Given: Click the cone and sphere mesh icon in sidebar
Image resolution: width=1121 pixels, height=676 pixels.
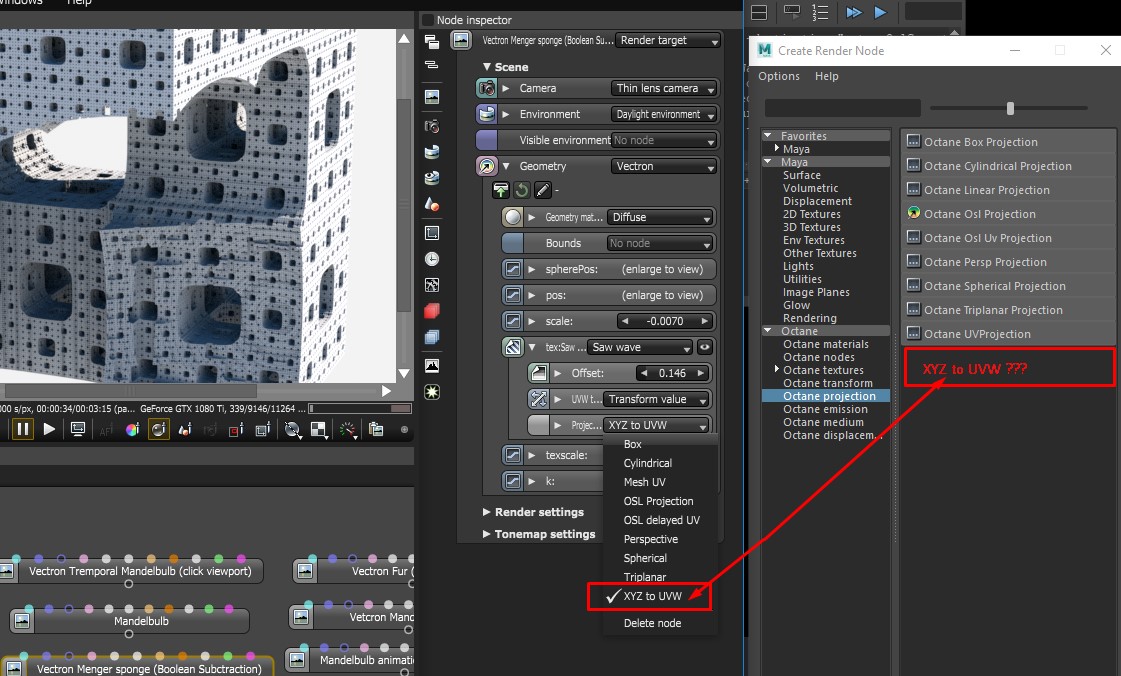Looking at the screenshot, I should (432, 204).
